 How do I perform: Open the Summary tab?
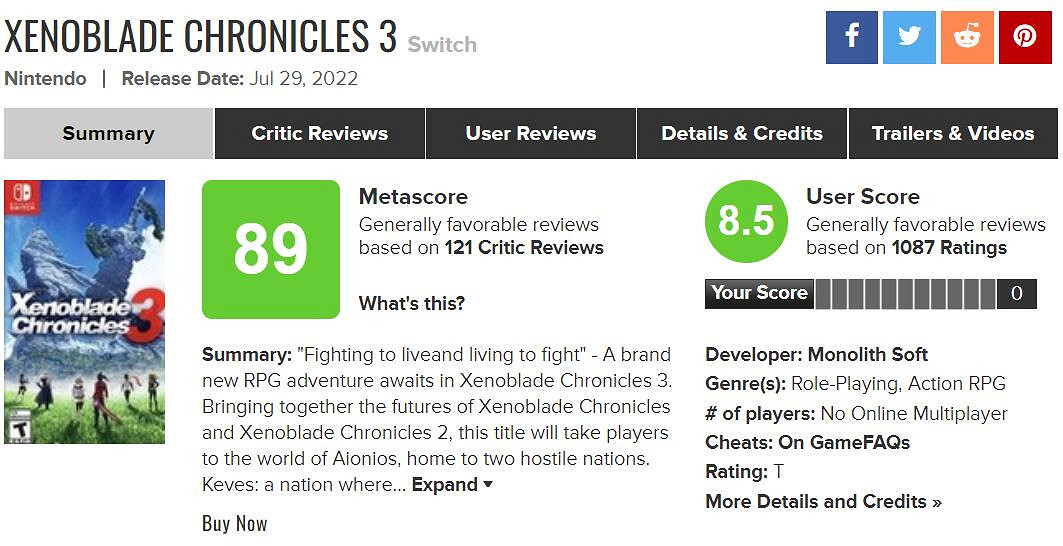pyautogui.click(x=108, y=134)
